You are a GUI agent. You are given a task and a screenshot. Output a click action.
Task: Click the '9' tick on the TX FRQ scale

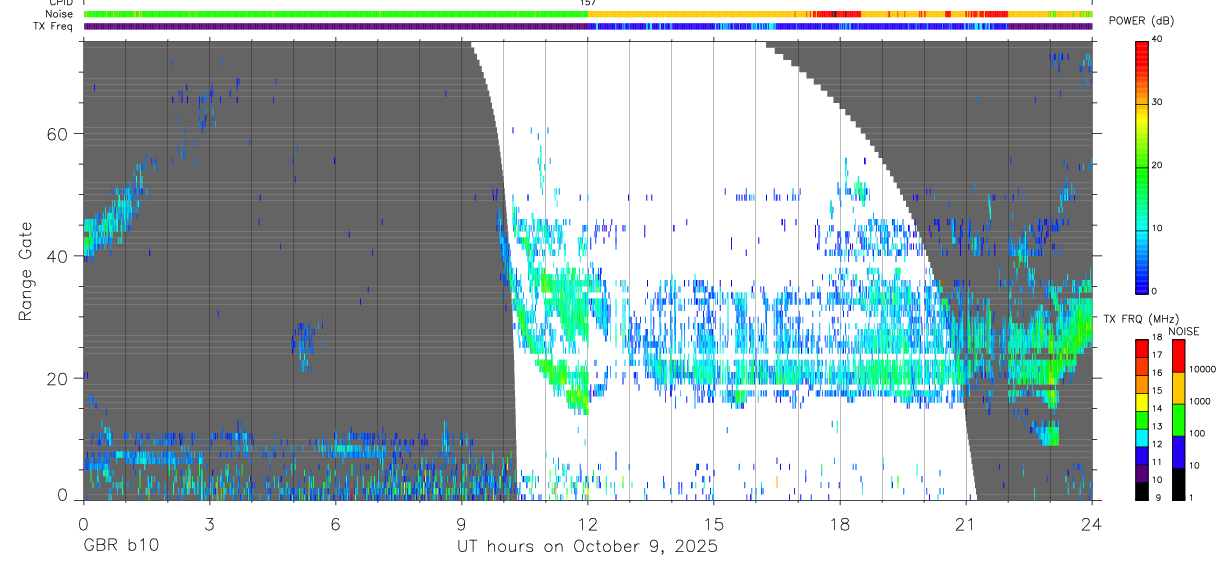click(1158, 497)
